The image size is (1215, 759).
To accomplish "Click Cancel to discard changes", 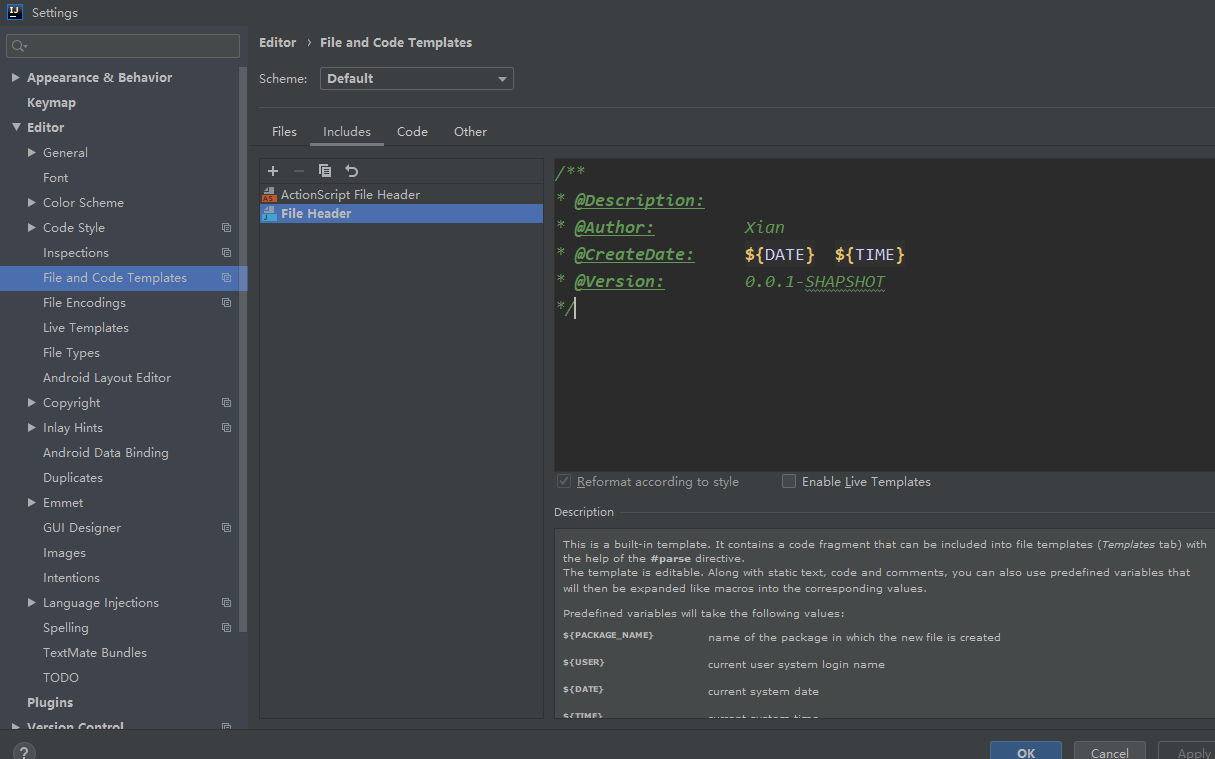I will pos(1110,752).
